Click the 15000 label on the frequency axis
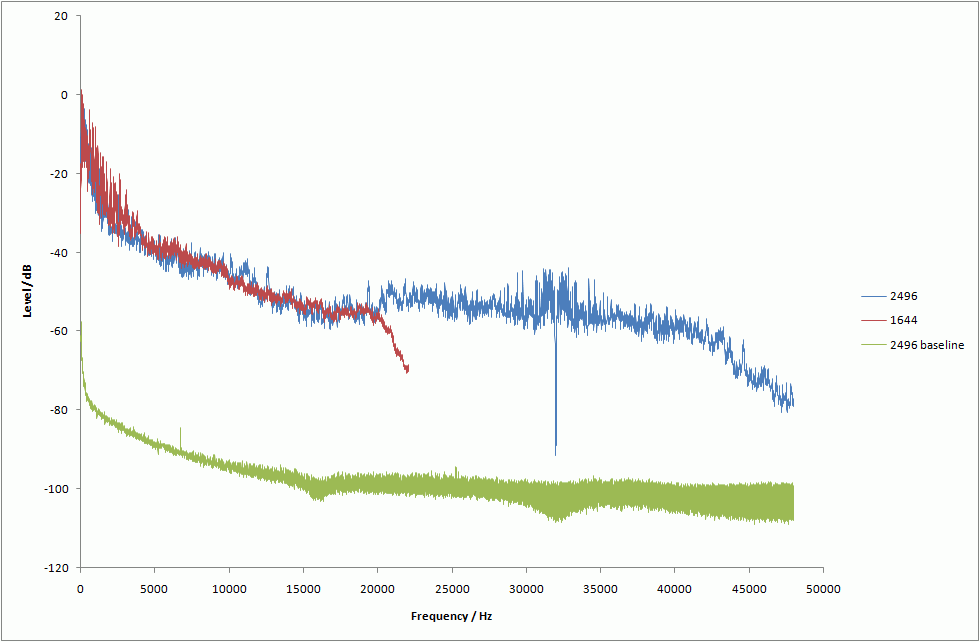 tap(303, 588)
